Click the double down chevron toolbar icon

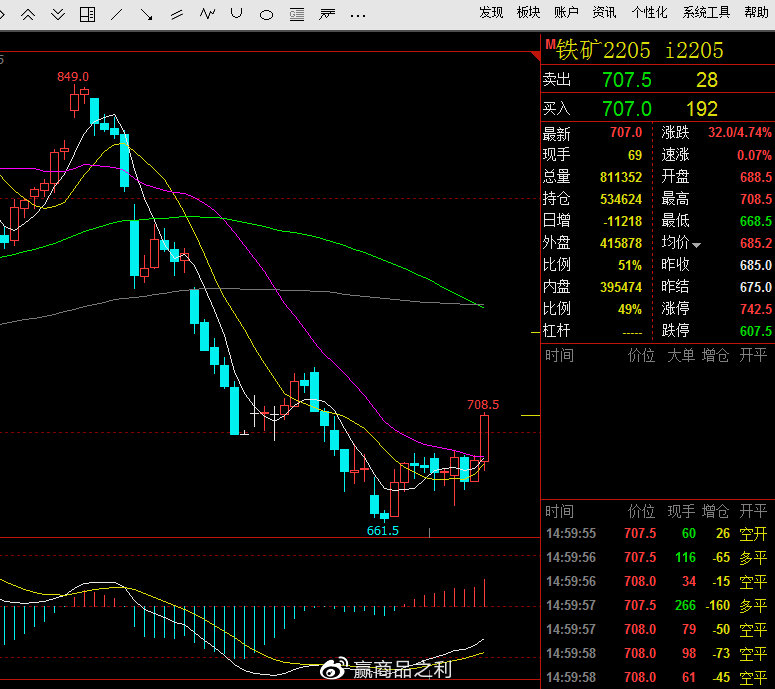tap(58, 14)
